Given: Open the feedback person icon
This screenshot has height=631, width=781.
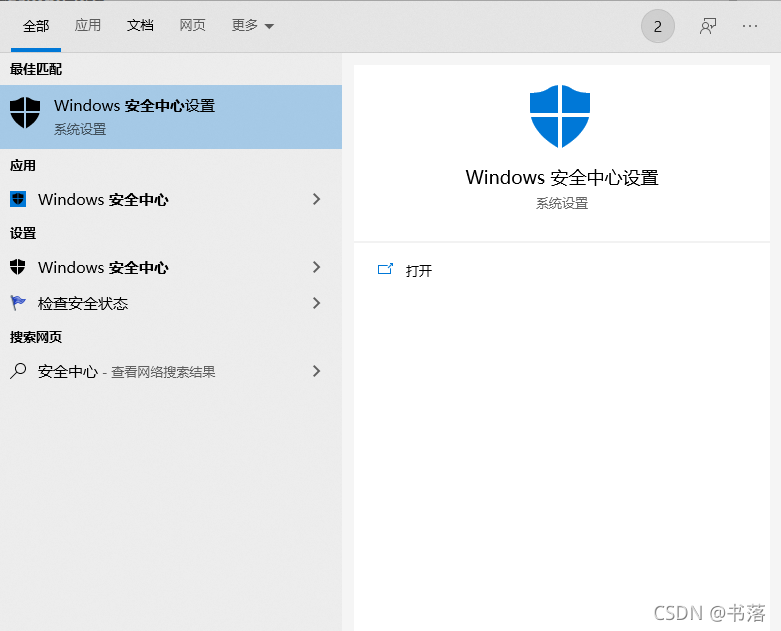Looking at the screenshot, I should (x=708, y=26).
